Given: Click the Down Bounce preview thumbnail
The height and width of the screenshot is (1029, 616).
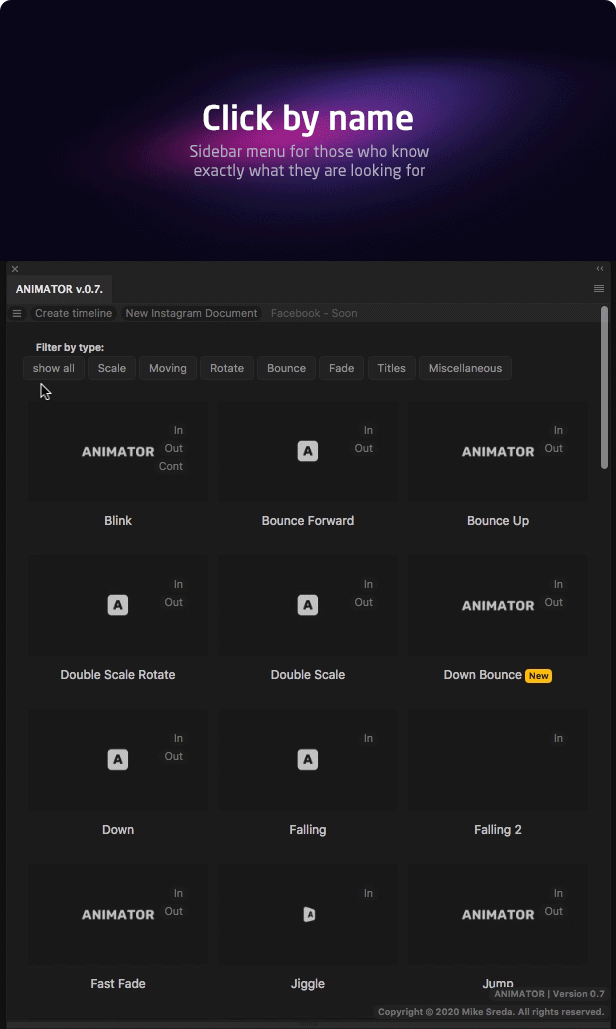Looking at the screenshot, I should (x=497, y=605).
